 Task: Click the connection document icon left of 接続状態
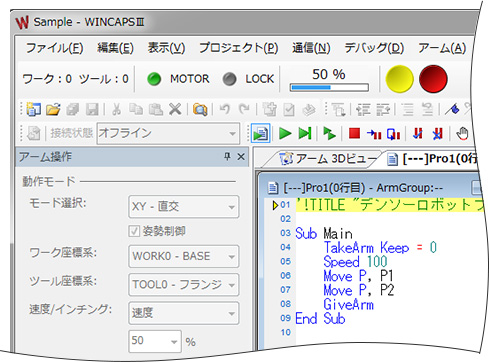(34, 134)
